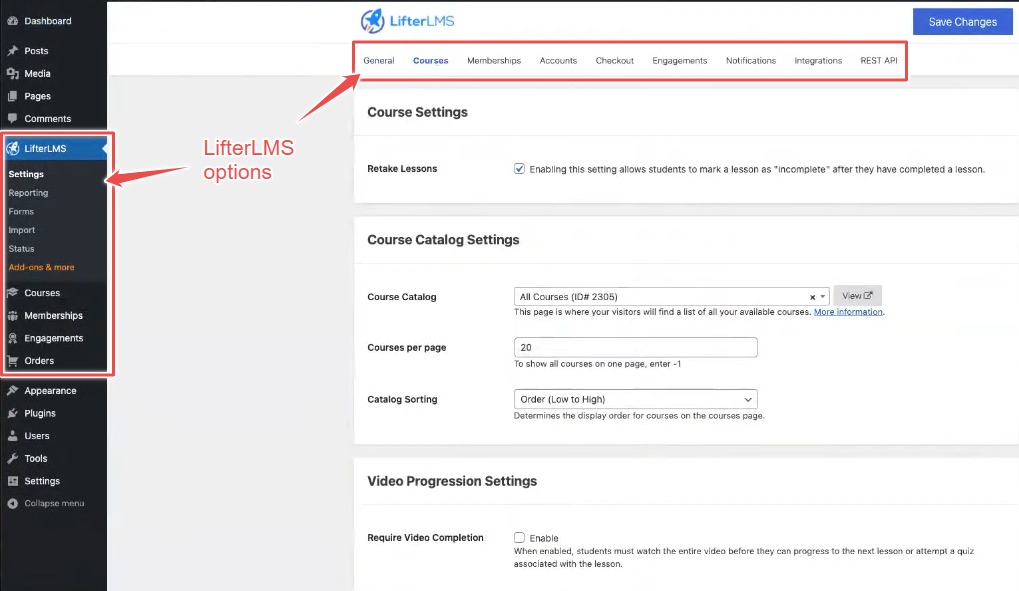The height and width of the screenshot is (591, 1019).
Task: Click the Save Changes button
Action: click(962, 21)
